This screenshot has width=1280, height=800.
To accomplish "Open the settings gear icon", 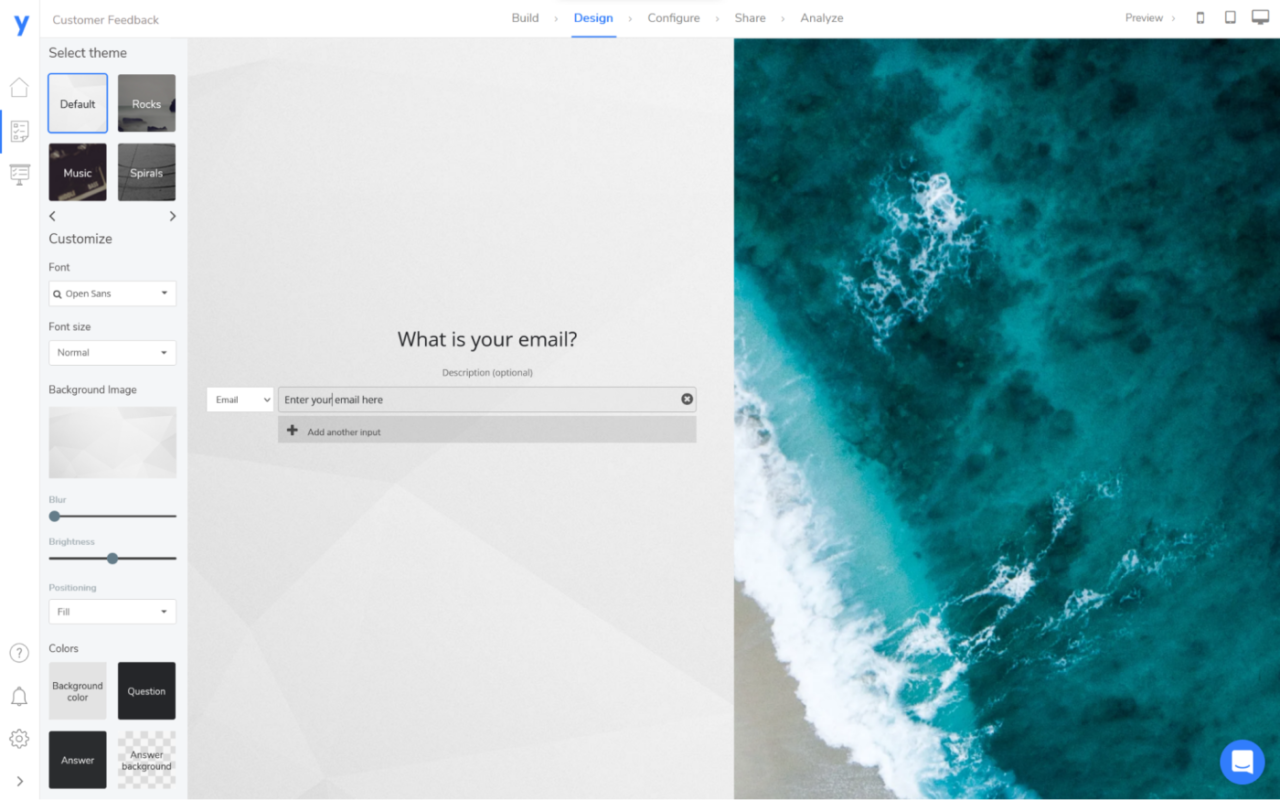I will (x=19, y=739).
